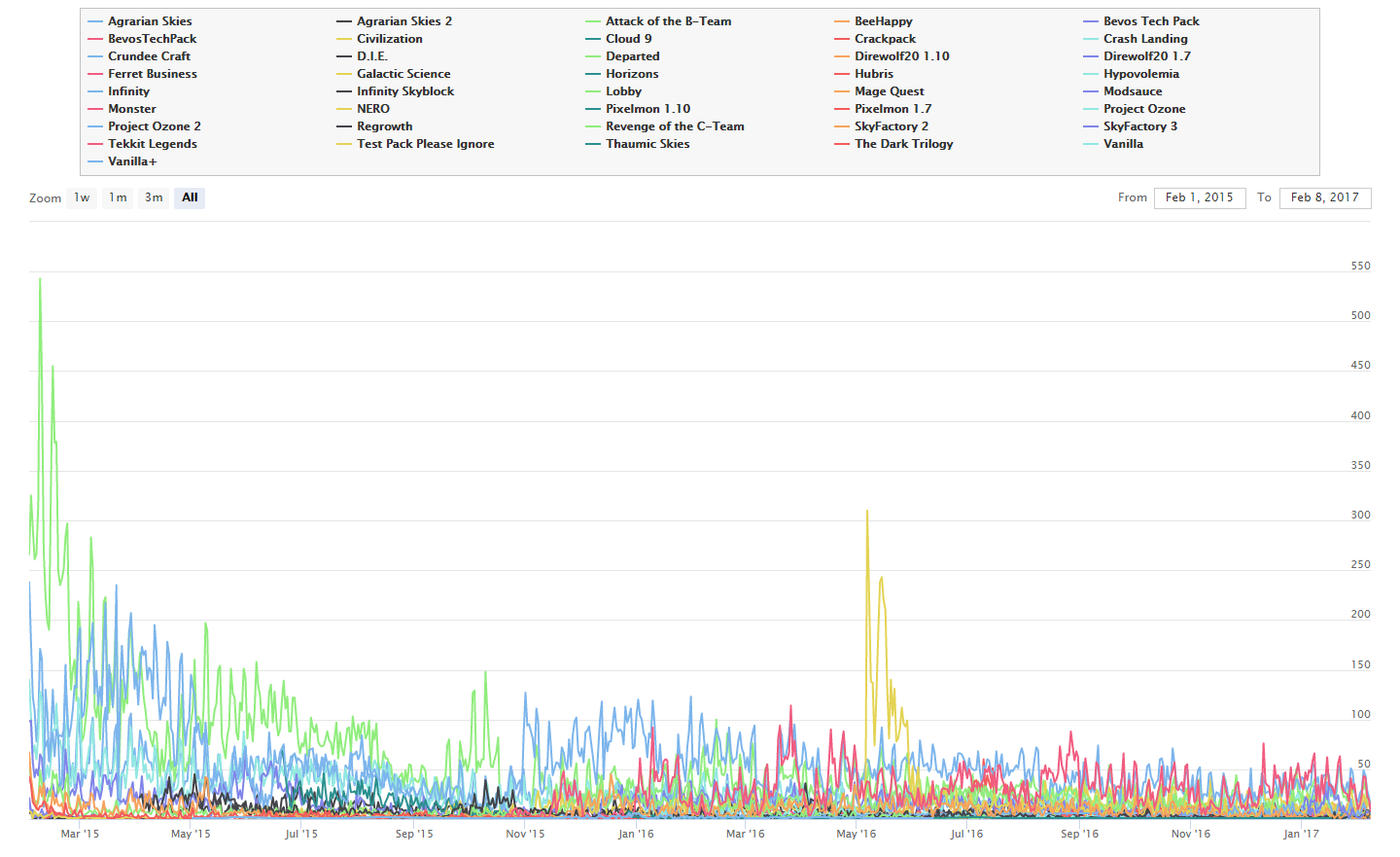1400x857 pixels.
Task: Hide the Civilization series
Action: [379, 39]
